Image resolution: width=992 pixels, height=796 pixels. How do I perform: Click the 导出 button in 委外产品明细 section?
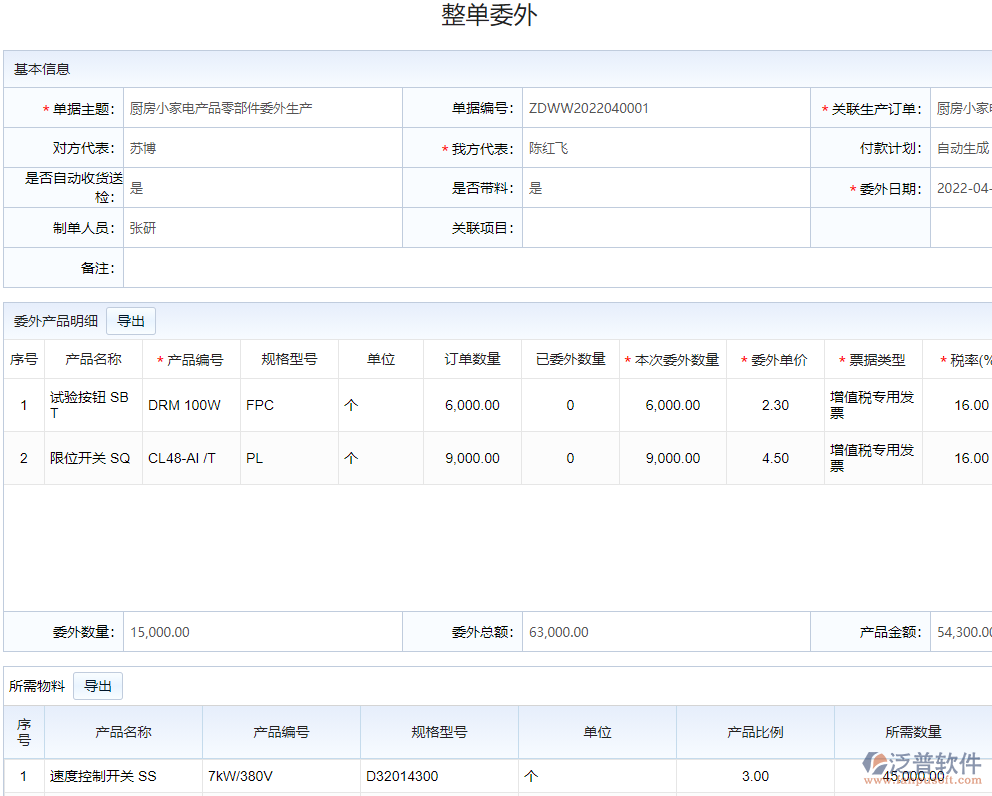[x=130, y=320]
